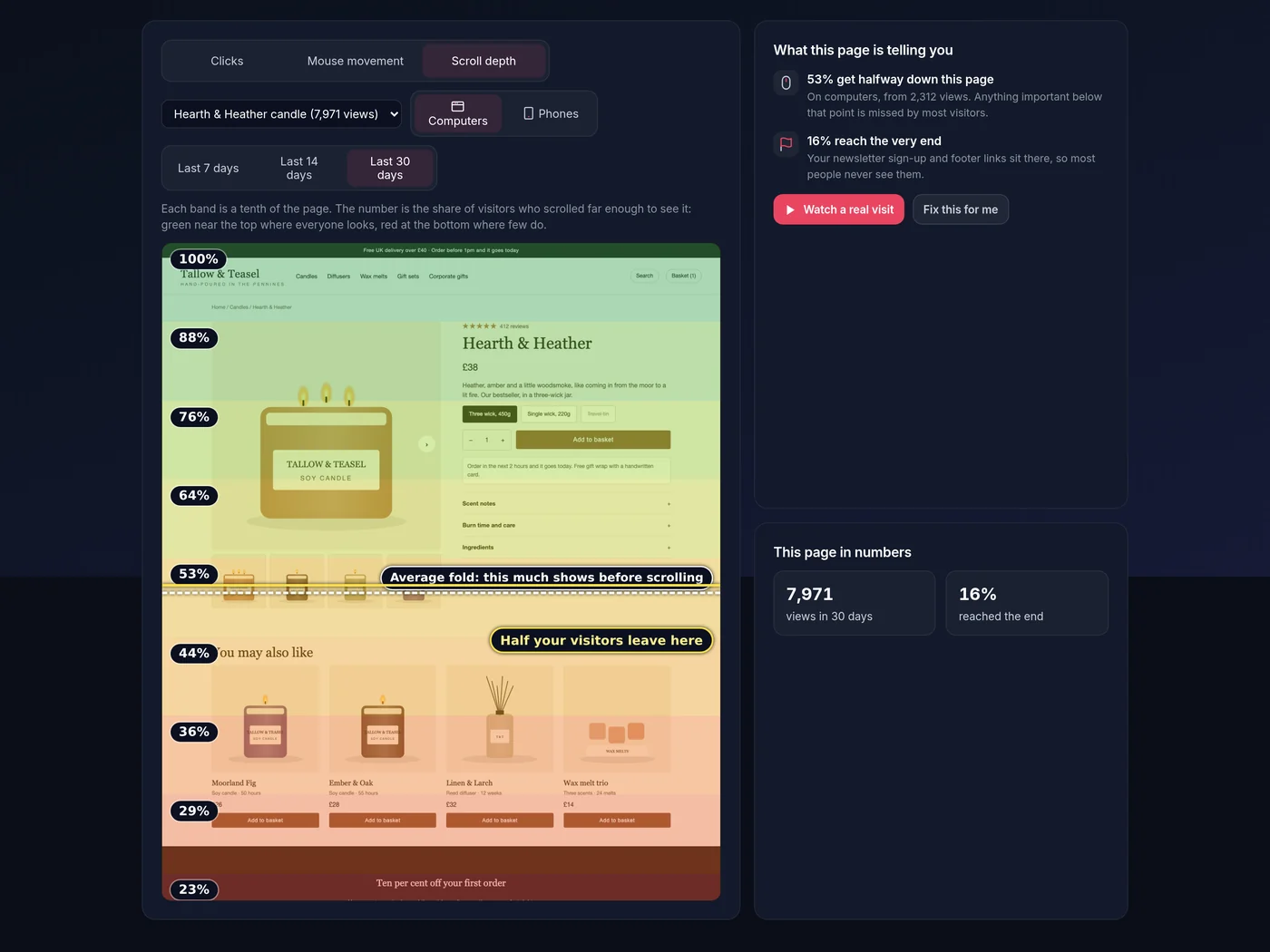Click the Search button in the page preview
The image size is (1270, 952).
coord(644,276)
